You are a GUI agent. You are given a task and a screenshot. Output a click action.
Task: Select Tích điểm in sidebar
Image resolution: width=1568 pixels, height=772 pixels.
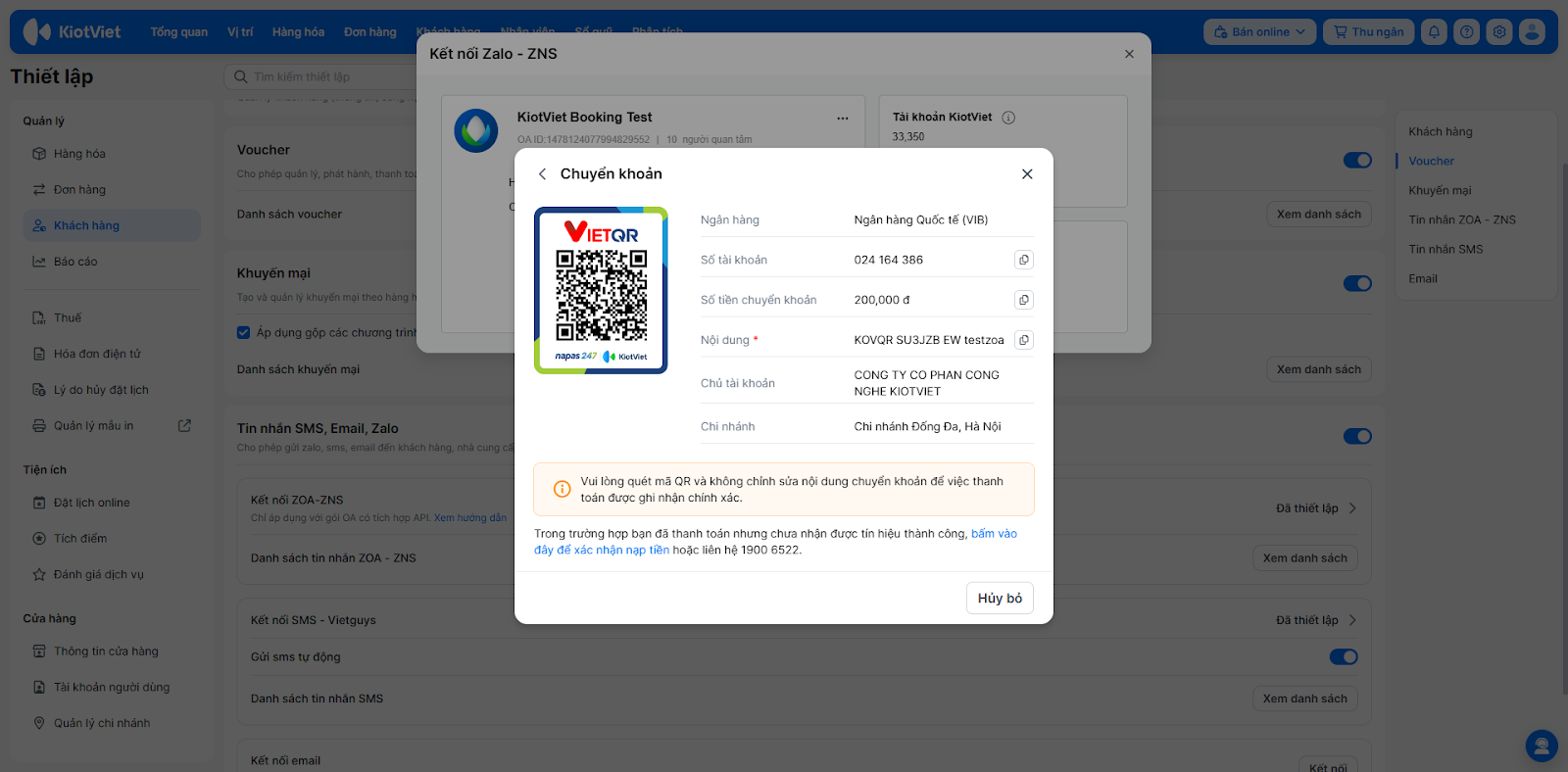[x=112, y=539]
